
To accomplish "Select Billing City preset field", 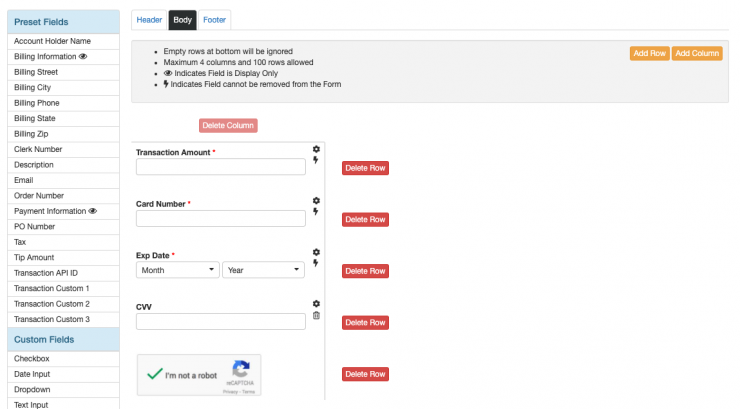I will pyautogui.click(x=63, y=88).
